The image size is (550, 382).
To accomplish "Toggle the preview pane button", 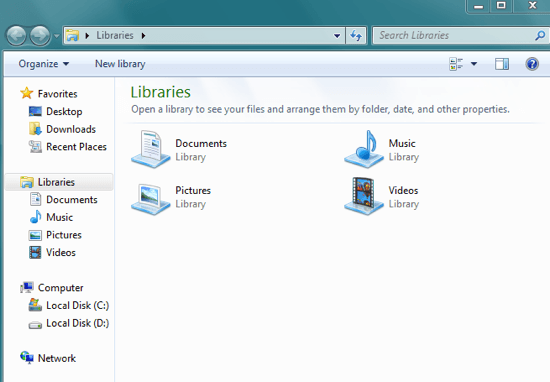I will [x=502, y=64].
